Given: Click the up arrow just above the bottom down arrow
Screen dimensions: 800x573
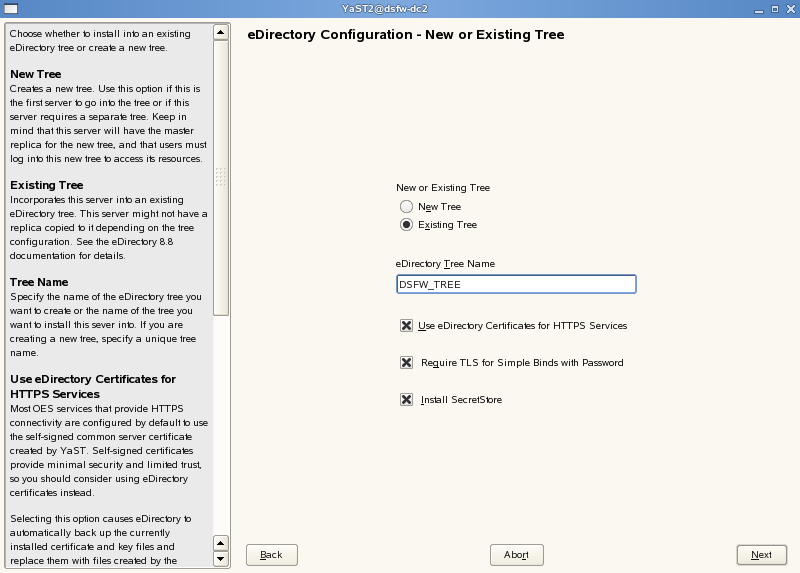Looking at the screenshot, I should tap(221, 543).
